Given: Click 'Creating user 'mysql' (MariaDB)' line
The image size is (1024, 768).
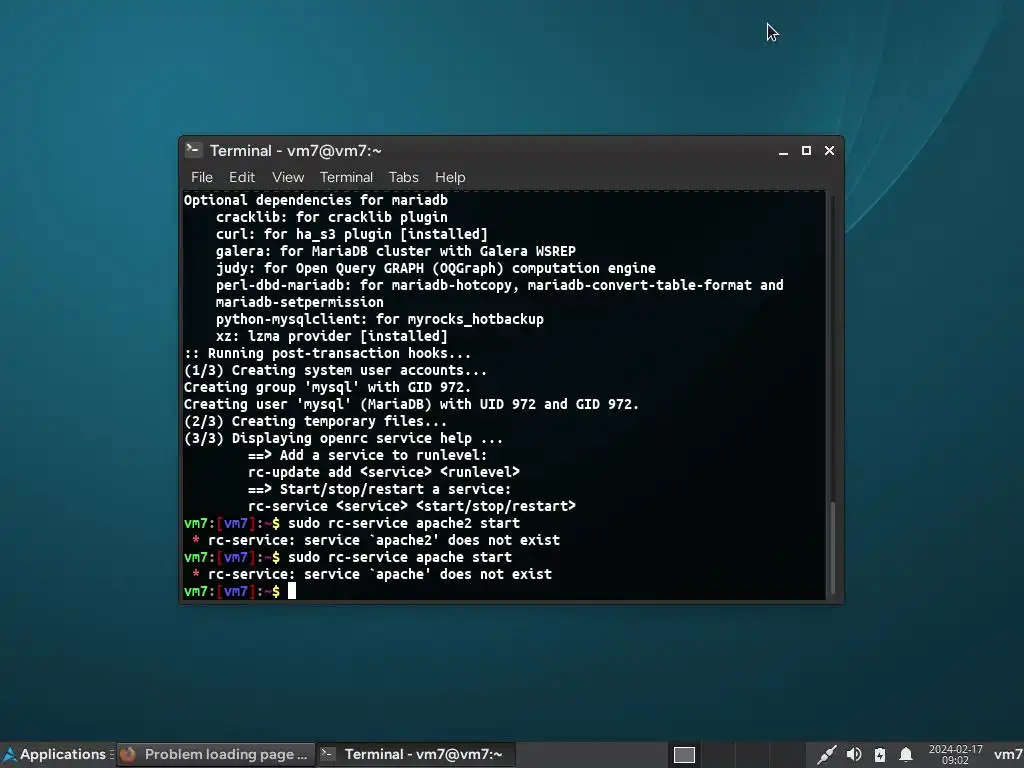Looking at the screenshot, I should pyautogui.click(x=411, y=404).
